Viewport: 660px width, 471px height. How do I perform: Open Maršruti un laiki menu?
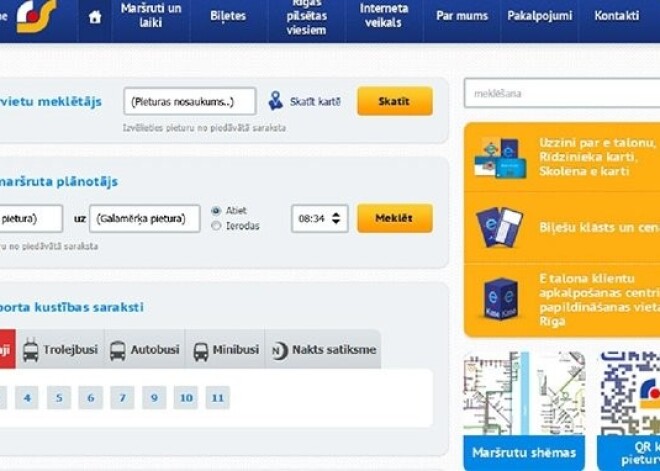click(x=151, y=15)
